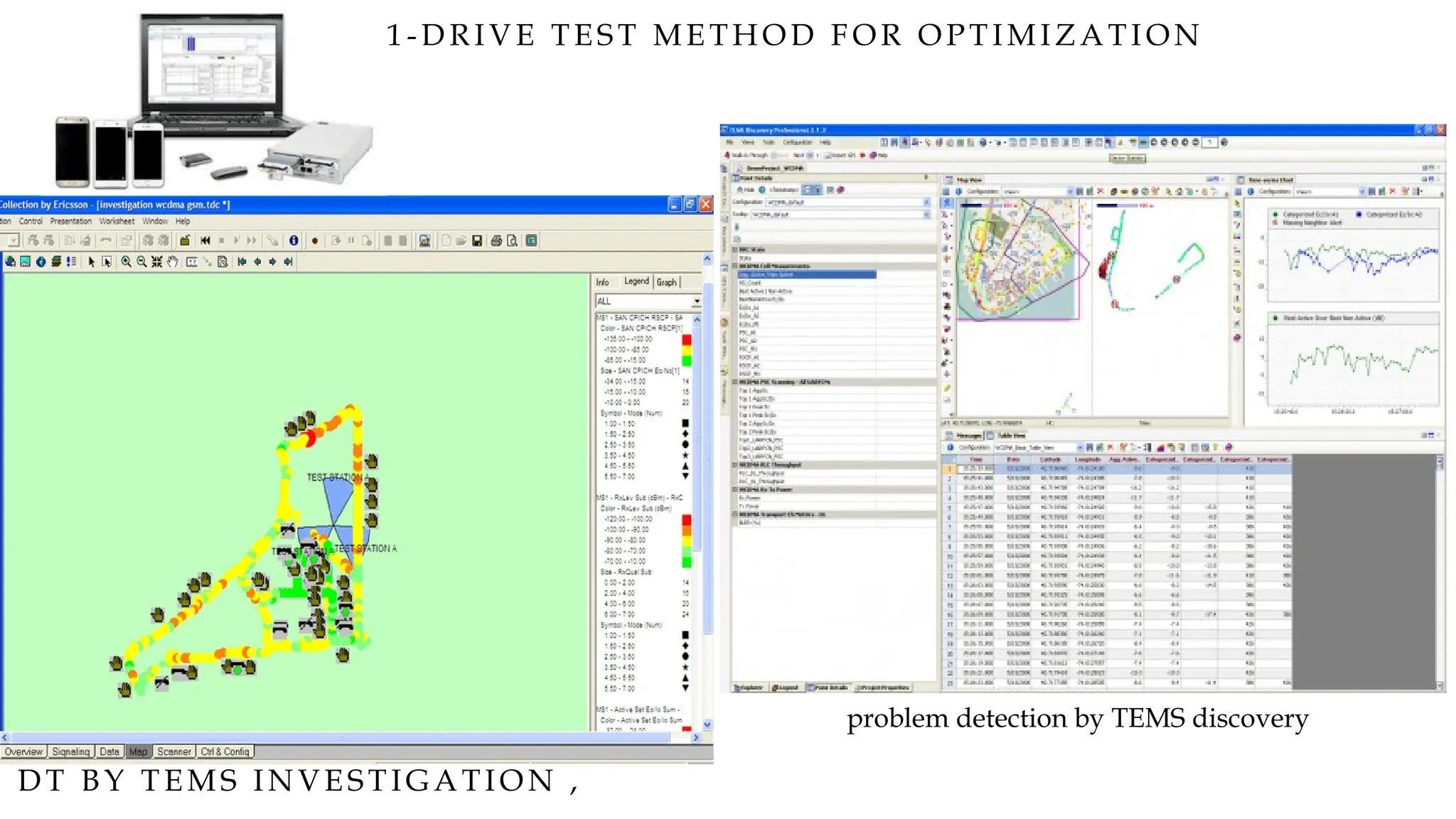Image resolution: width=1456 pixels, height=819 pixels.
Task: Open the Worksheet menu
Action: [117, 222]
